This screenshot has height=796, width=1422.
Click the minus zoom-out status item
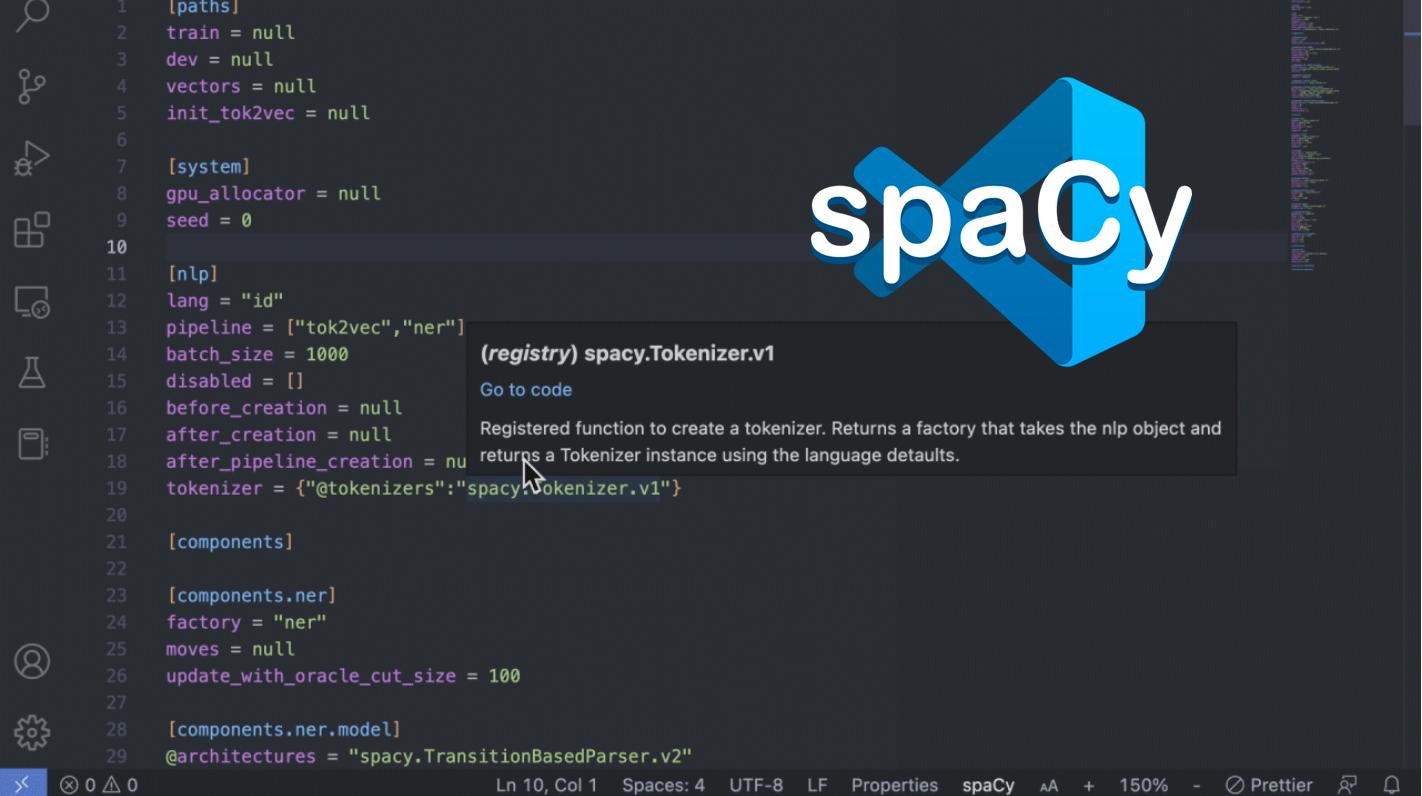point(1196,786)
